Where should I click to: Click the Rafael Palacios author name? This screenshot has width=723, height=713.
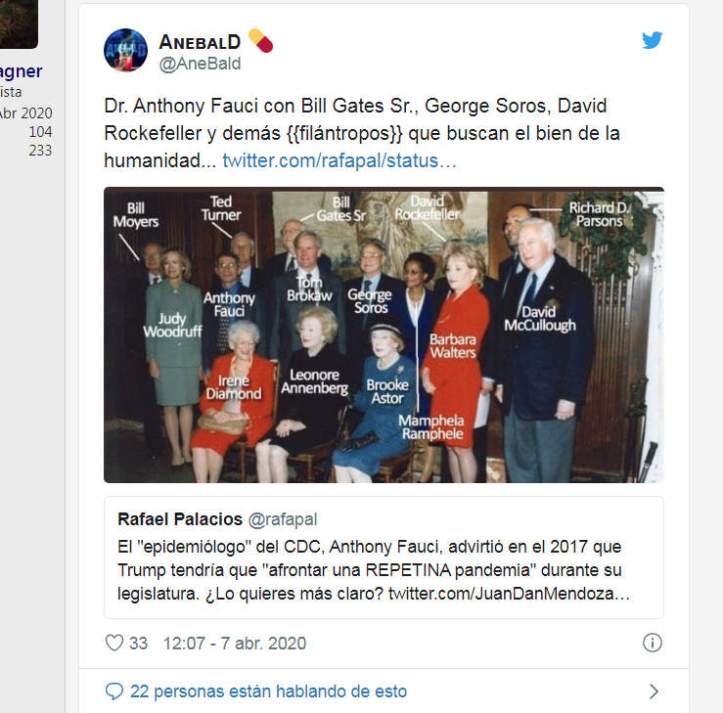pyautogui.click(x=180, y=519)
